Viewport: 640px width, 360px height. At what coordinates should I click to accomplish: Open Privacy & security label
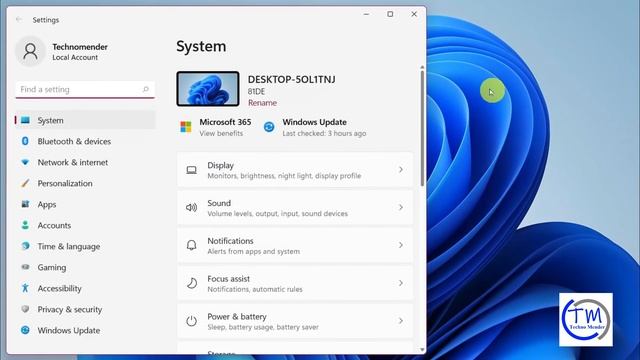pos(70,309)
